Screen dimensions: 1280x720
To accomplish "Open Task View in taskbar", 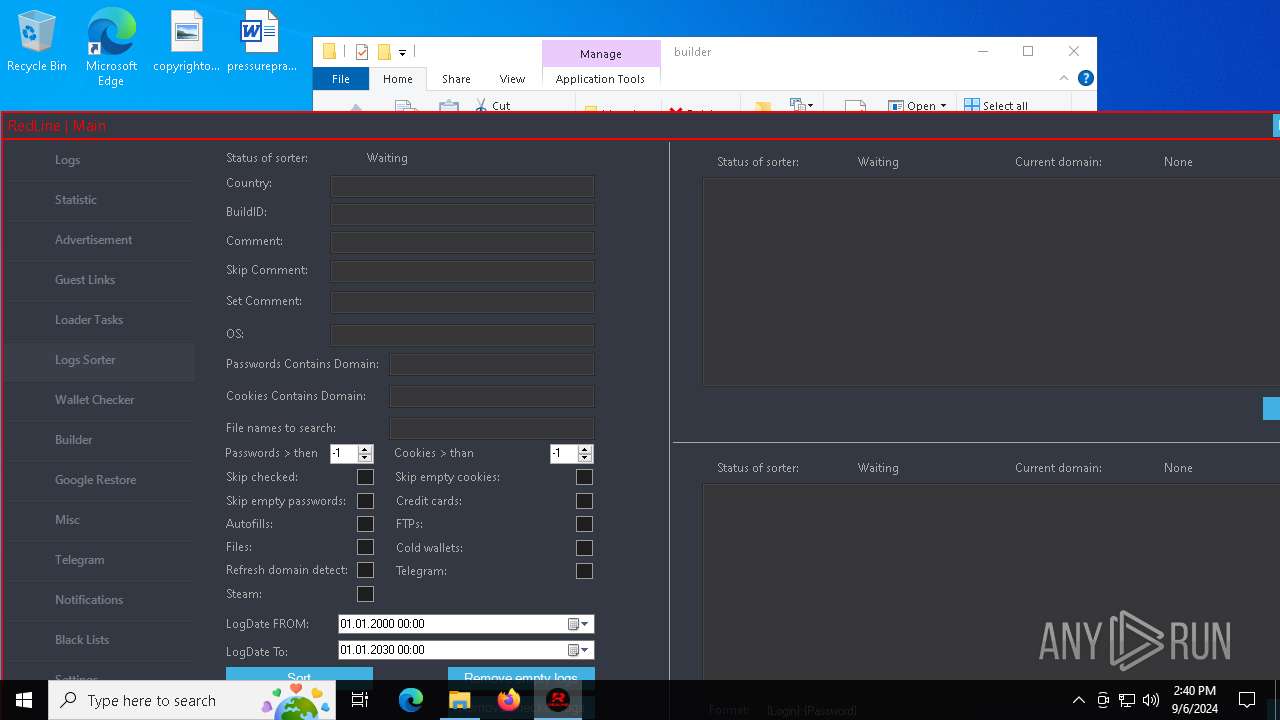I will coord(360,700).
